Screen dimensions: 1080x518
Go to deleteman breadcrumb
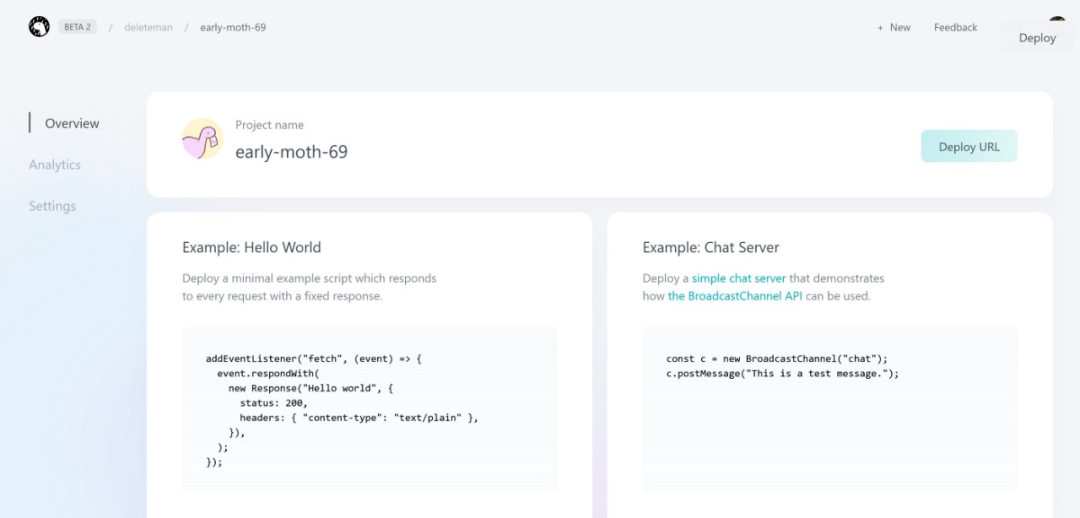[x=148, y=28]
